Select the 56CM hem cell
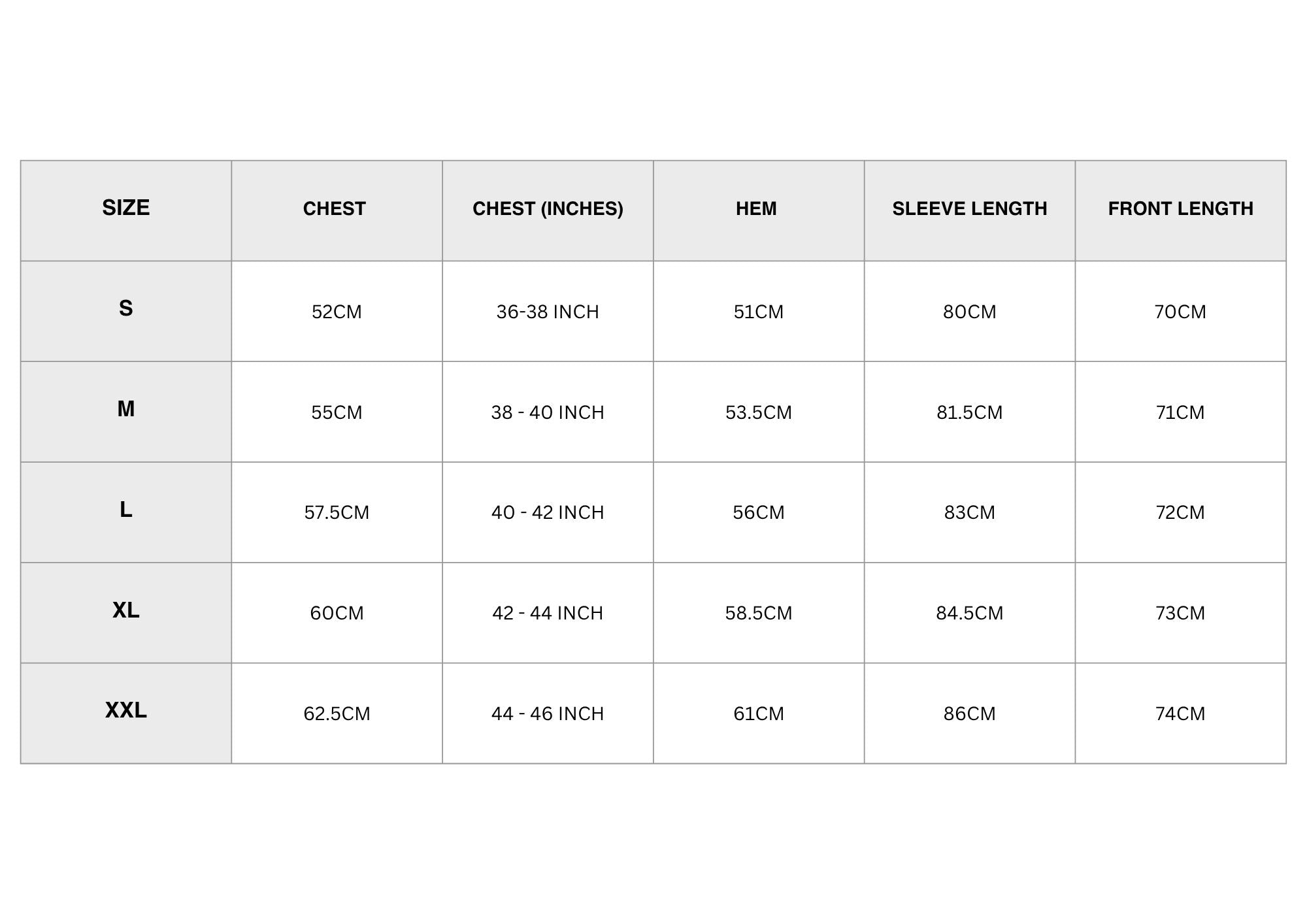 pos(758,512)
